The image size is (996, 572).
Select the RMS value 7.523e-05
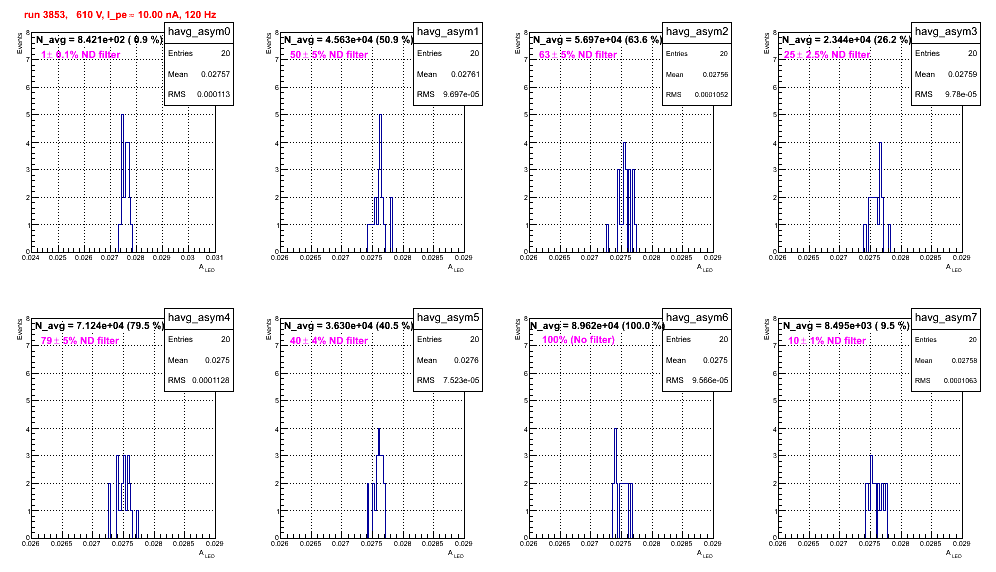[461, 380]
